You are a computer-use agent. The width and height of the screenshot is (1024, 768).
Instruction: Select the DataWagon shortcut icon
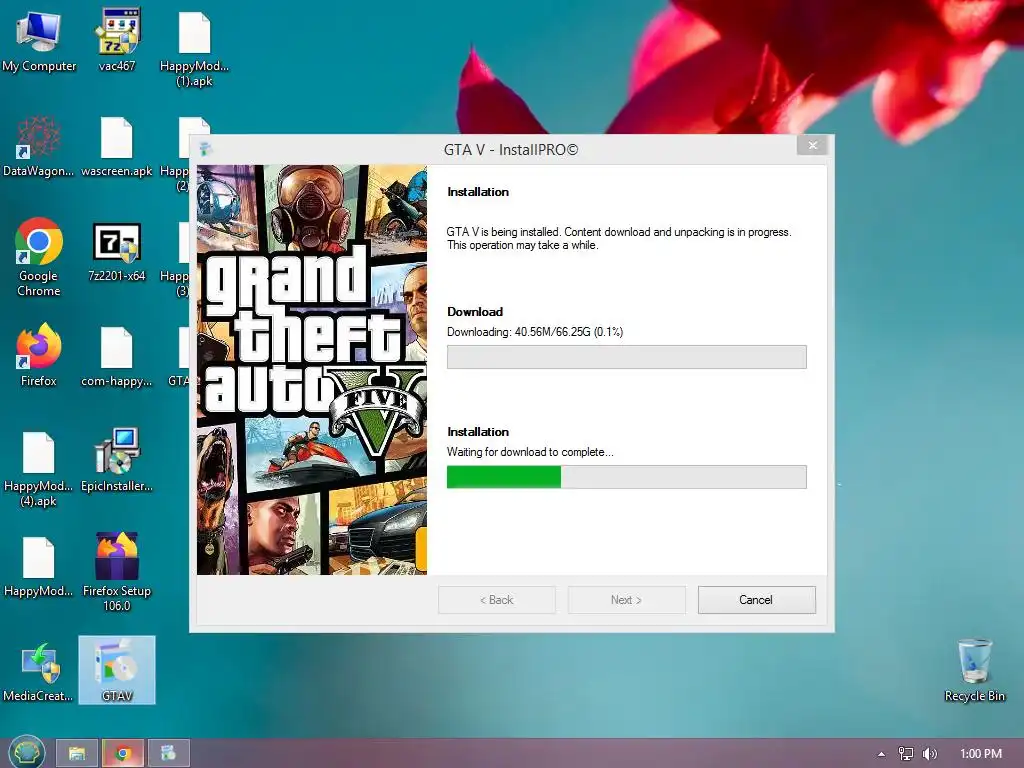(39, 146)
